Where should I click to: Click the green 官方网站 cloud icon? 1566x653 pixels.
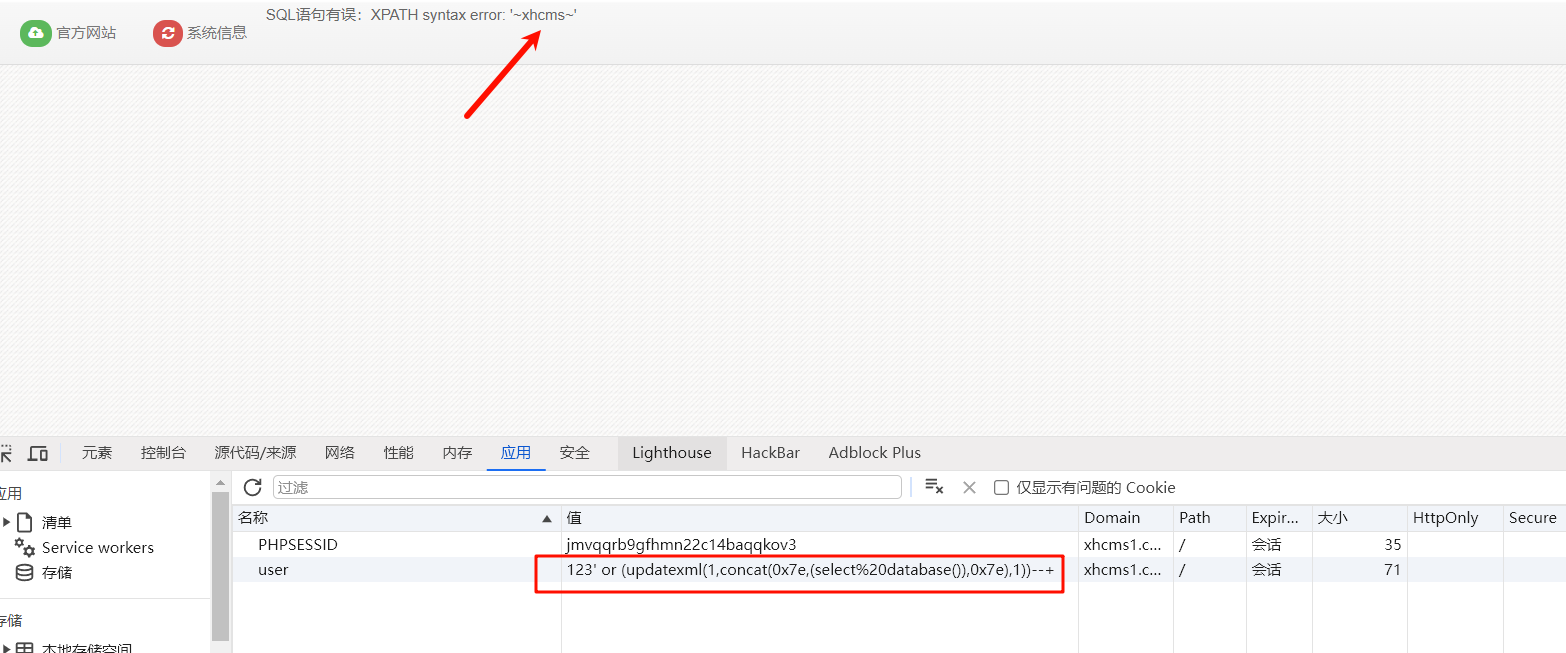36,33
